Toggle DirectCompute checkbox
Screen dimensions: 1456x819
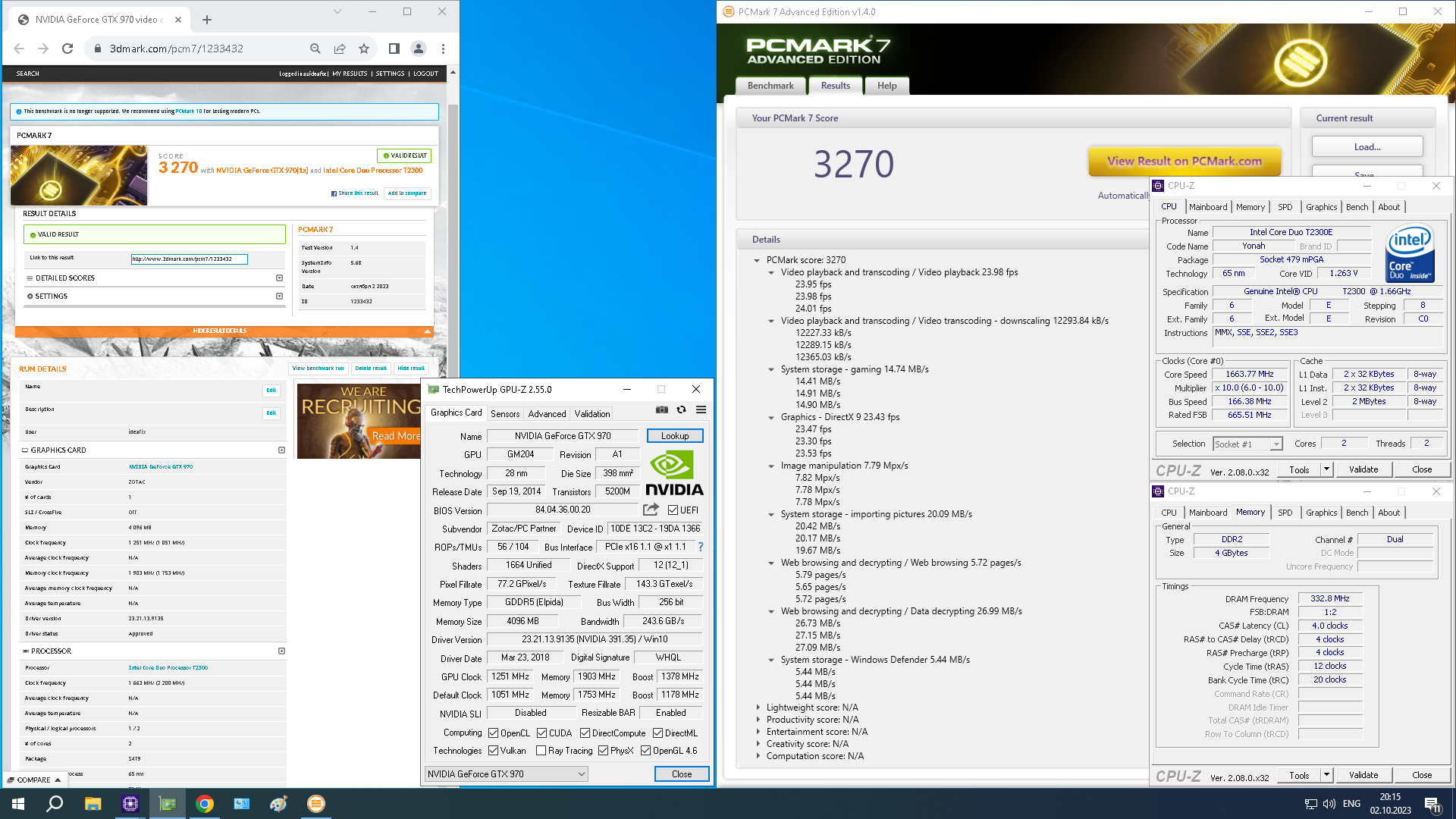pyautogui.click(x=585, y=733)
